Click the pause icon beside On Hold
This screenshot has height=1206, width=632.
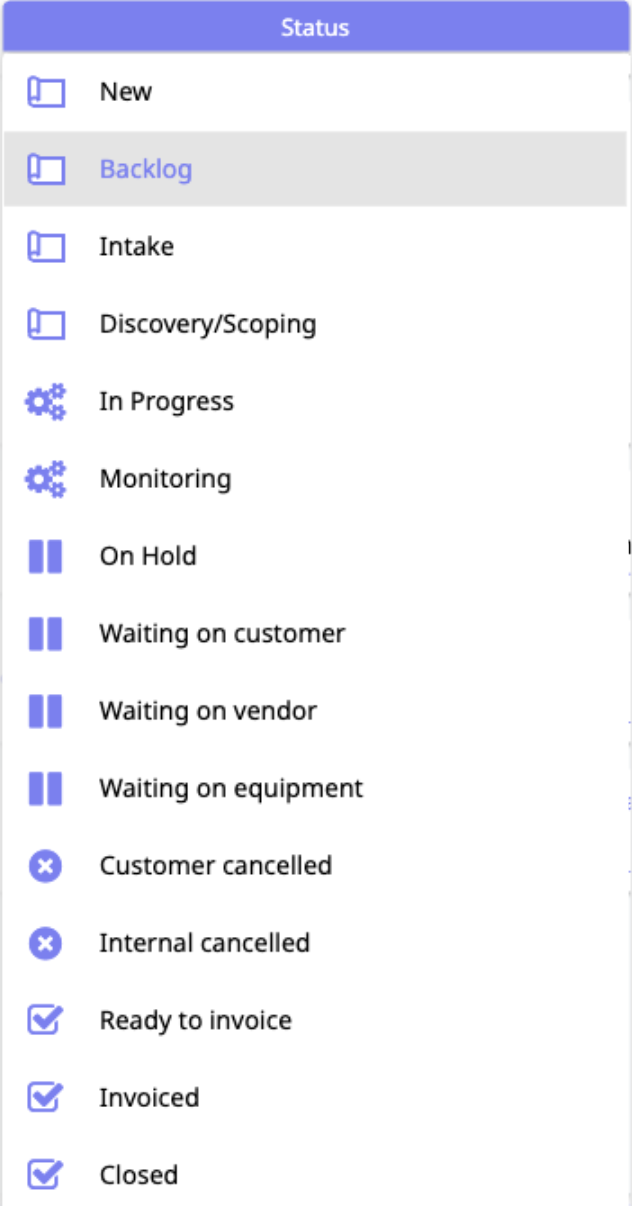[x=45, y=556]
